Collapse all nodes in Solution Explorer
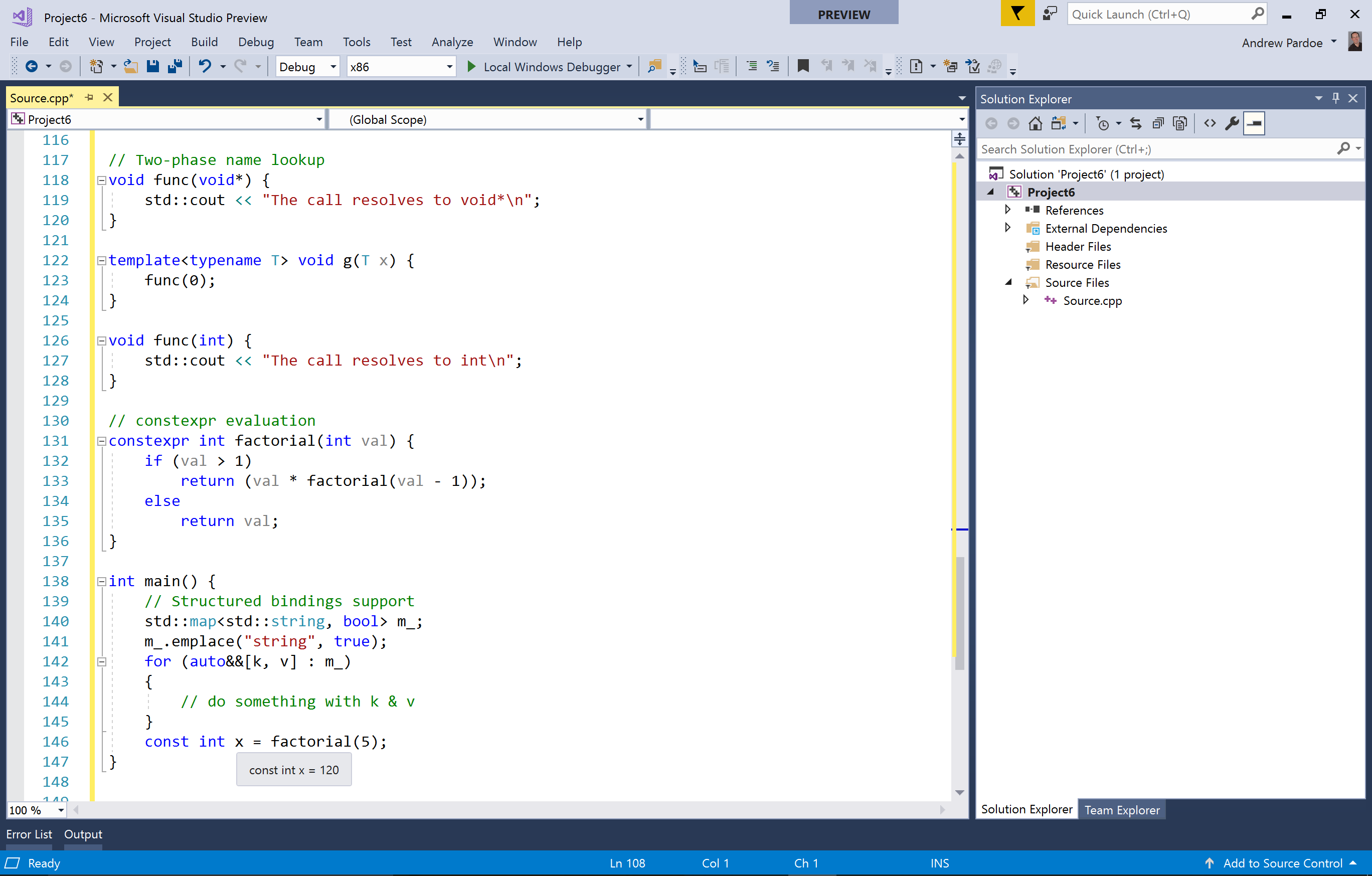 coord(1157,123)
